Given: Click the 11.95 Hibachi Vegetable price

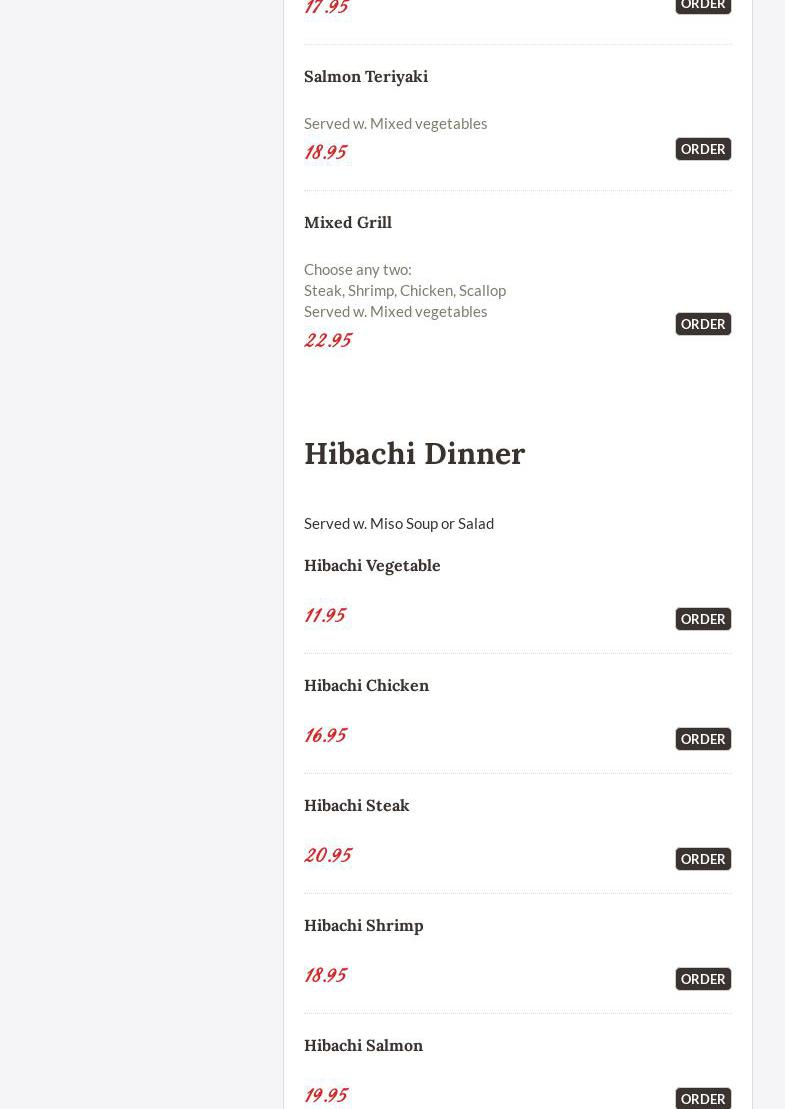Looking at the screenshot, I should 325,615.
